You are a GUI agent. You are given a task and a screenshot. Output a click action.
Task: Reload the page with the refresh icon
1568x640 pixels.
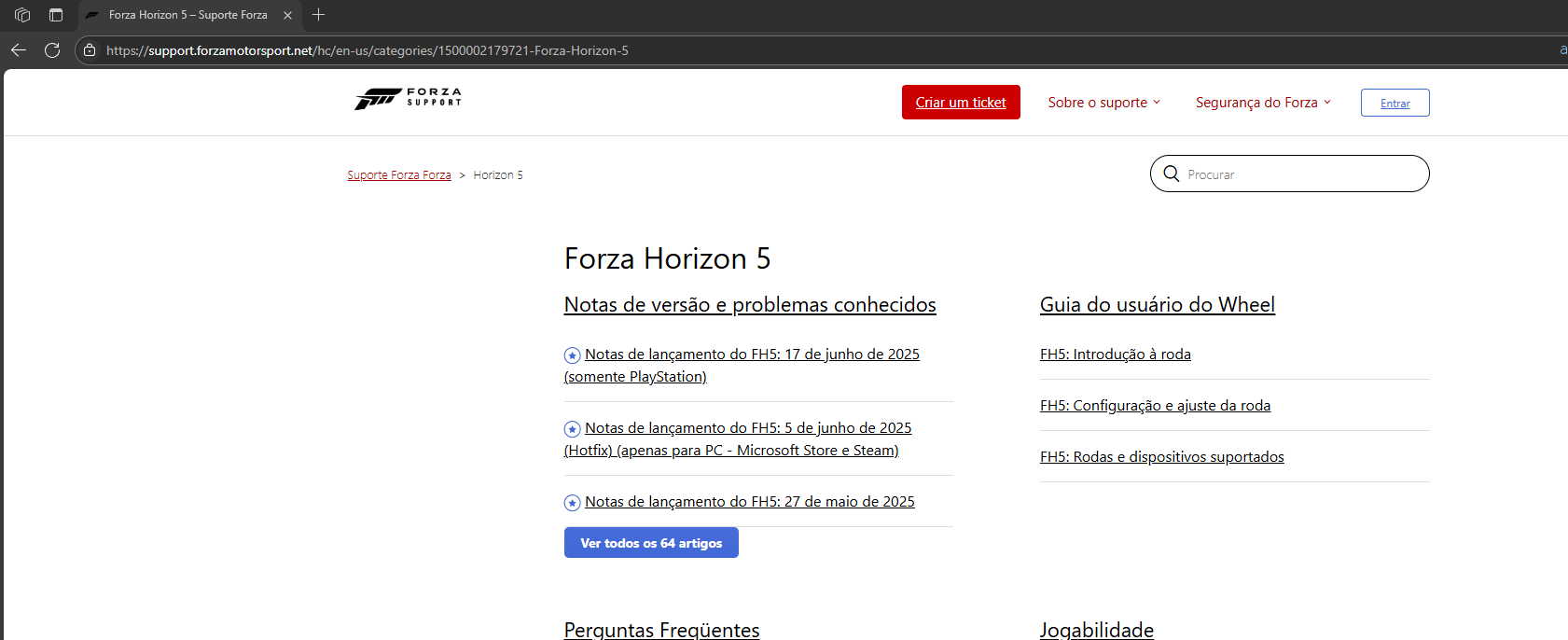[52, 50]
